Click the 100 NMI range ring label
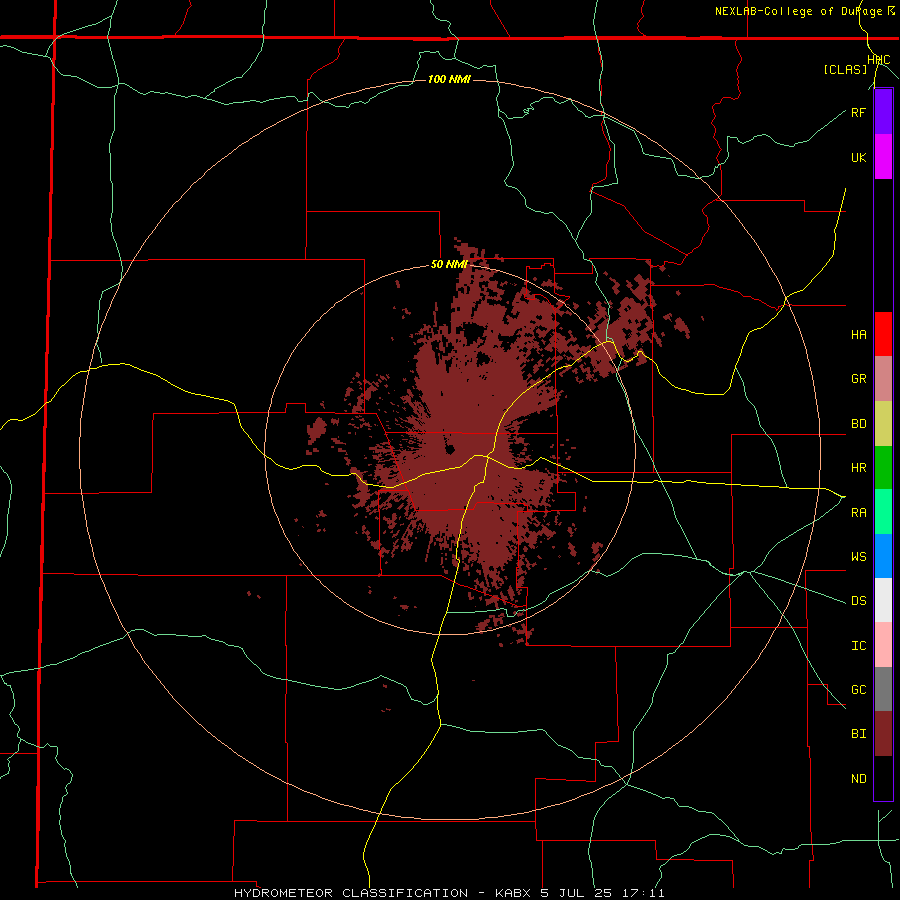Image resolution: width=900 pixels, height=900 pixels. point(449,79)
